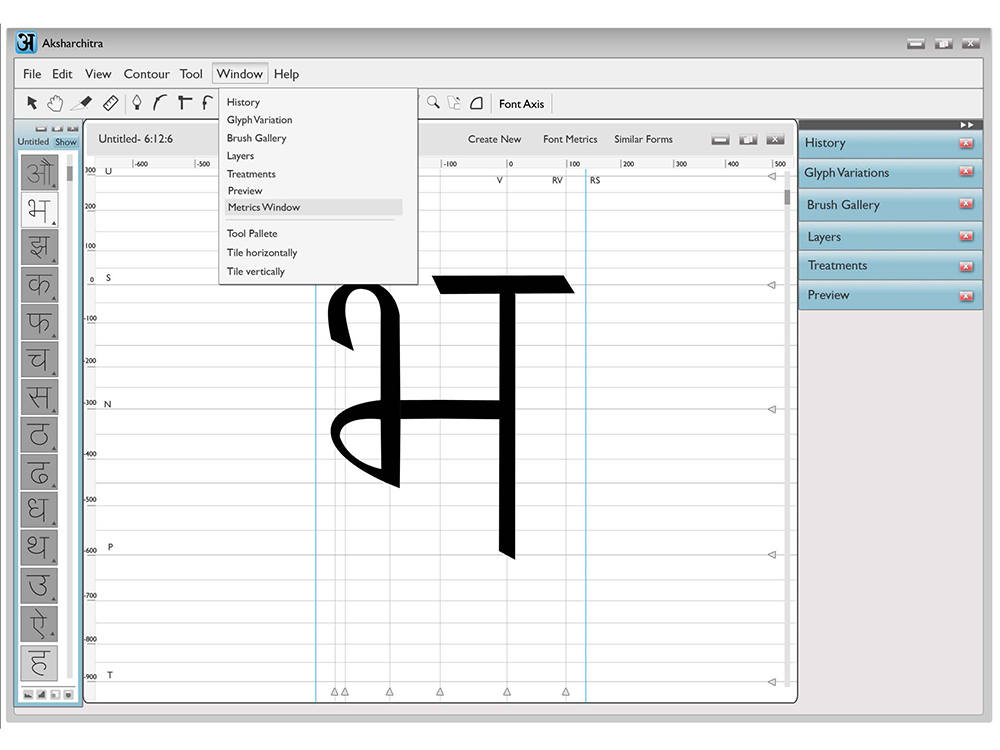Select the थ glyph thumbnail
The height and width of the screenshot is (750, 1000).
(39, 548)
